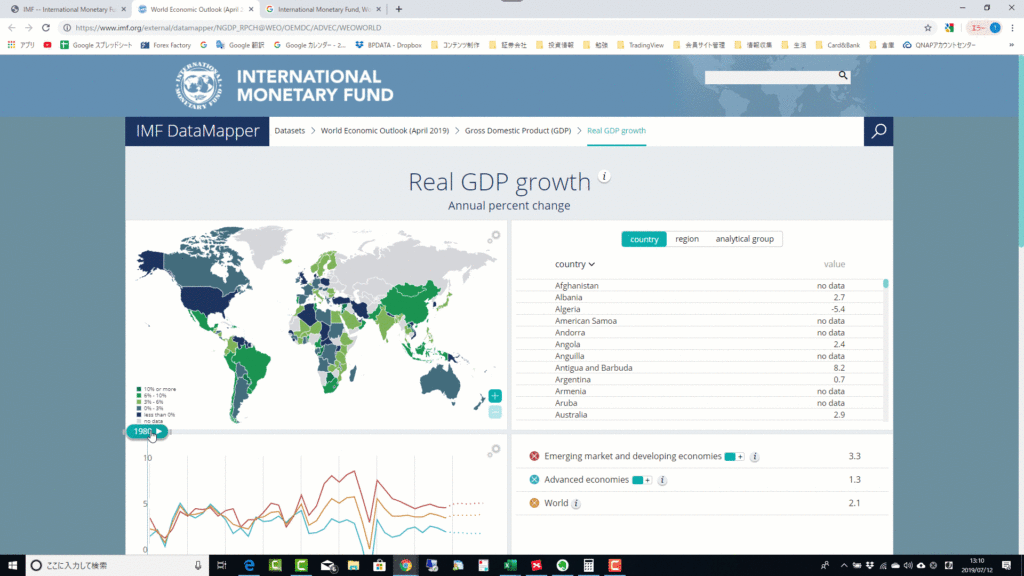Select Angola in the country list
Image resolution: width=1024 pixels, height=576 pixels.
pos(699,344)
